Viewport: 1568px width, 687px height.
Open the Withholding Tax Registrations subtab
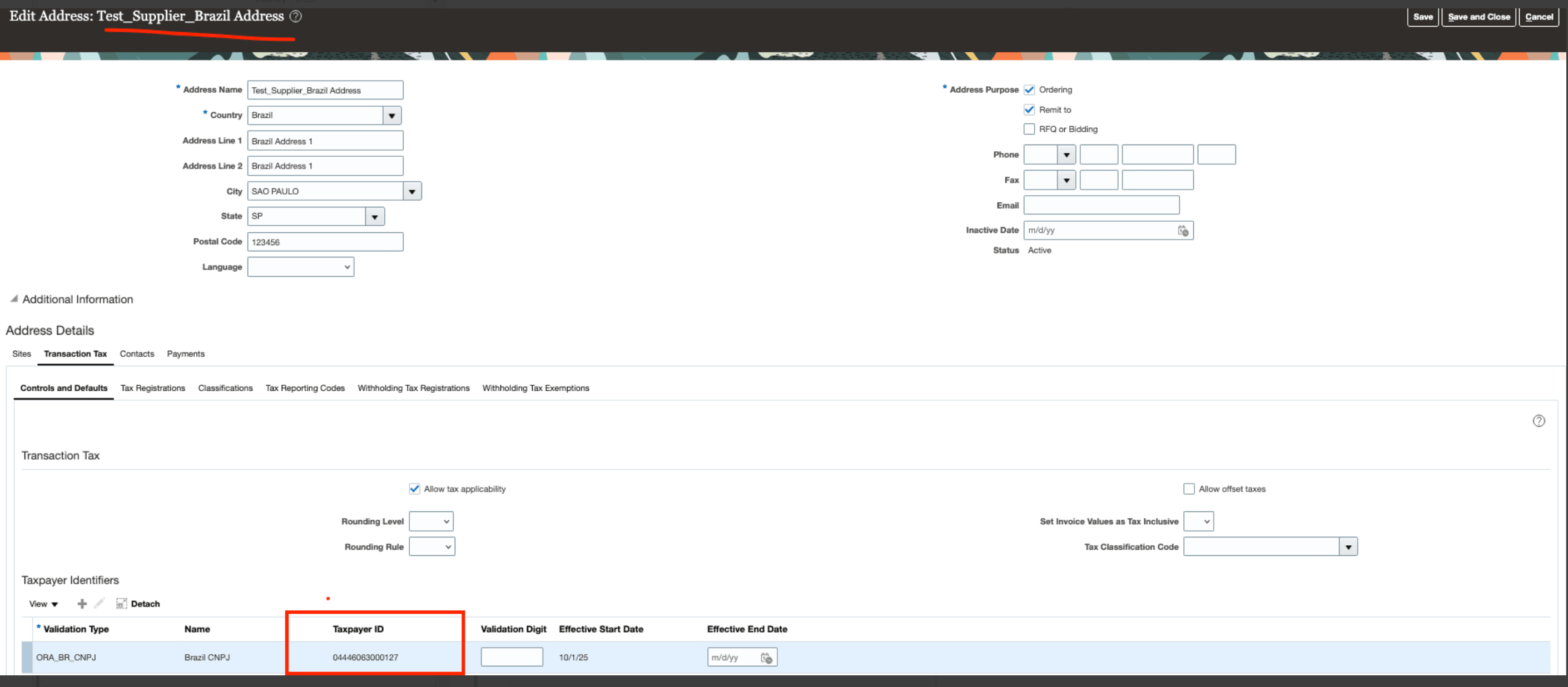(x=413, y=387)
